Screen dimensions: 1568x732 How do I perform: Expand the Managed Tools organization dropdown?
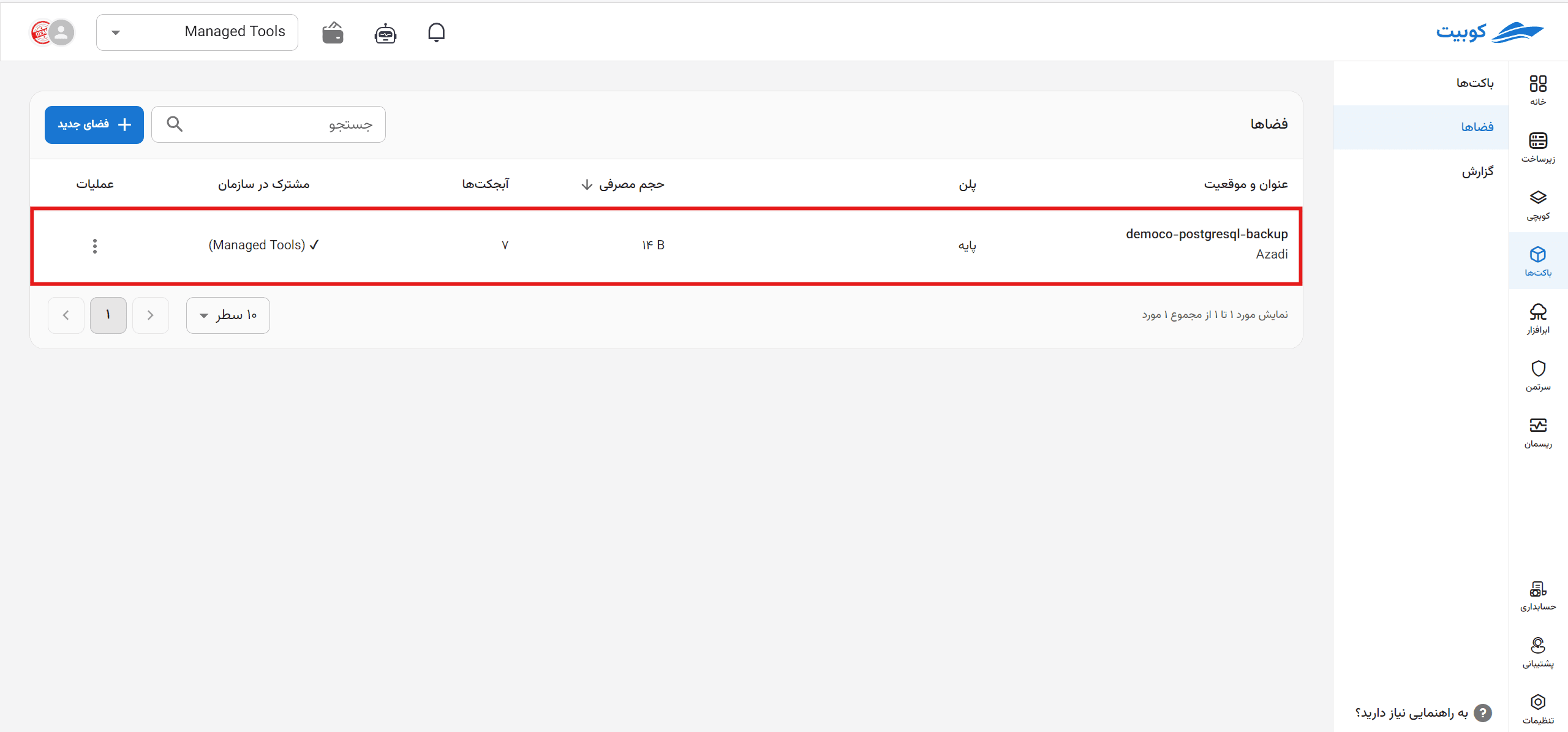click(197, 32)
